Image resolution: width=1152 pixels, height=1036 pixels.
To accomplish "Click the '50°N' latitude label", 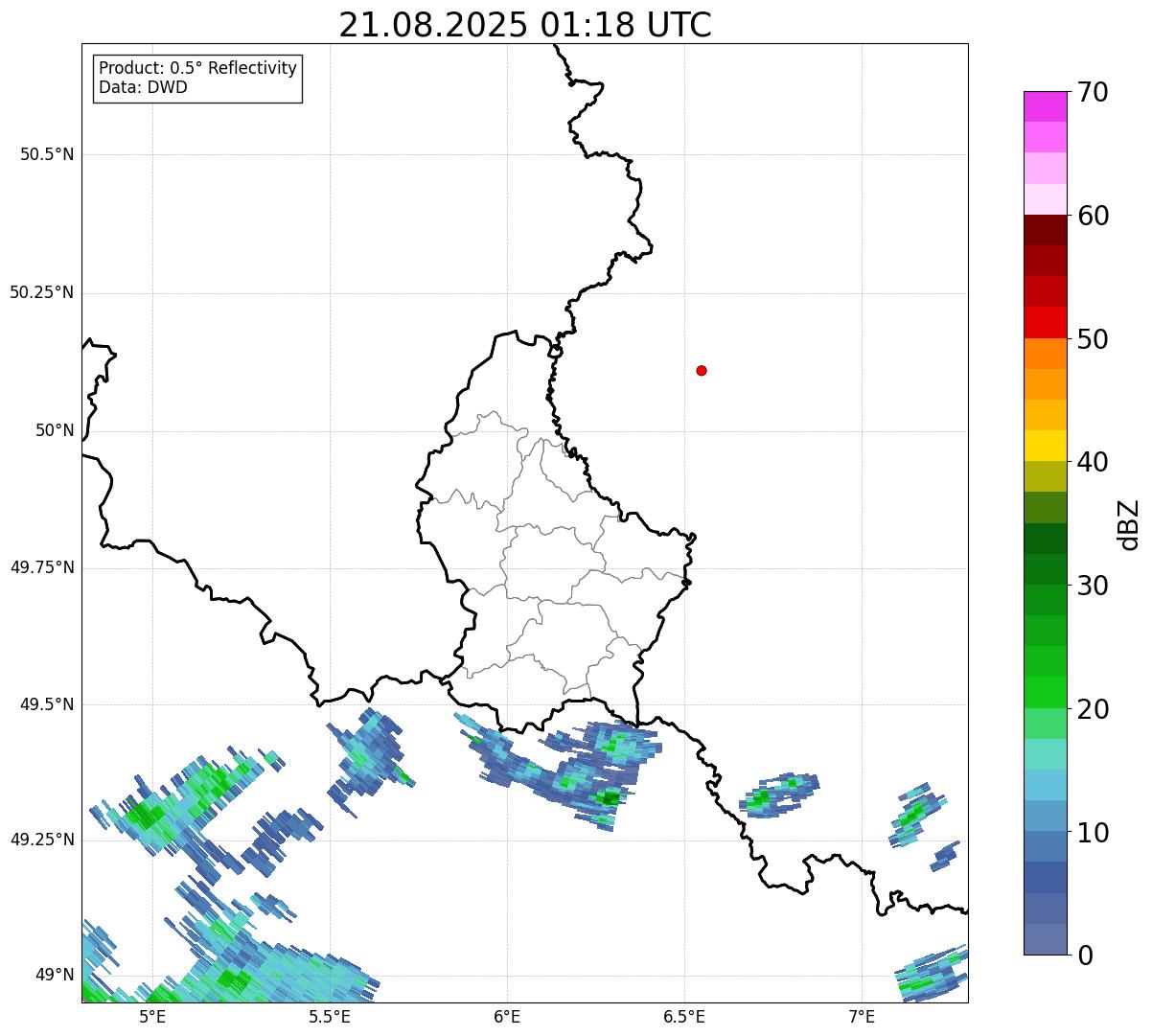I will (55, 430).
